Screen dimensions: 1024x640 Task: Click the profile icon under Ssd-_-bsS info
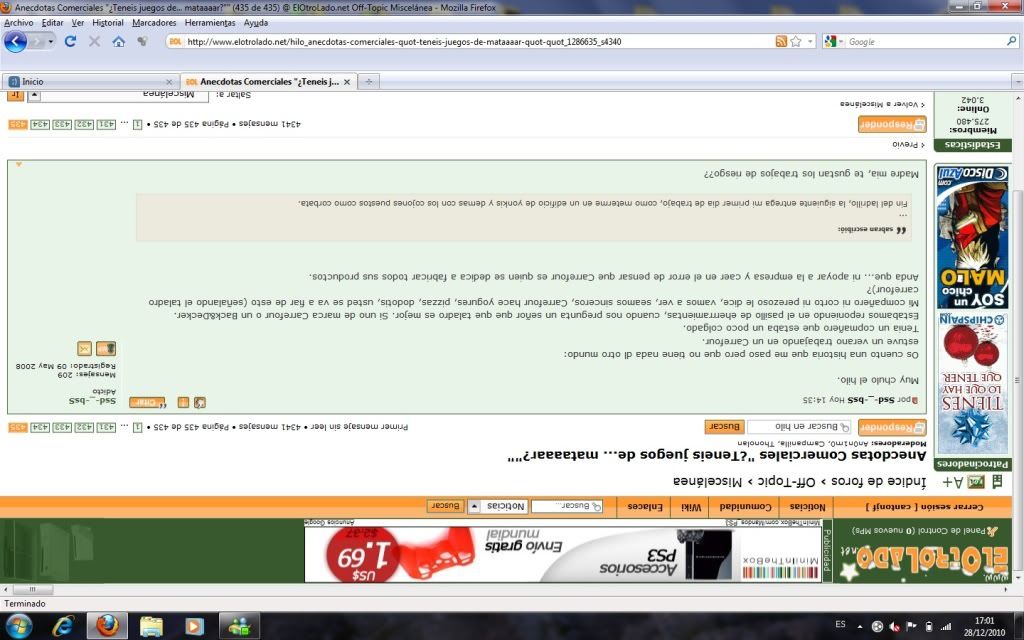(x=106, y=348)
